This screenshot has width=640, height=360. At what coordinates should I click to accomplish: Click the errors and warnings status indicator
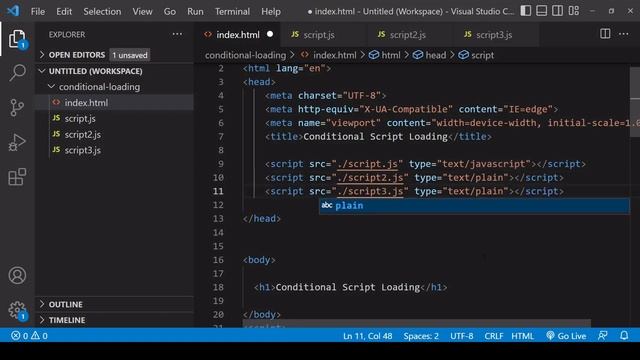(29, 336)
